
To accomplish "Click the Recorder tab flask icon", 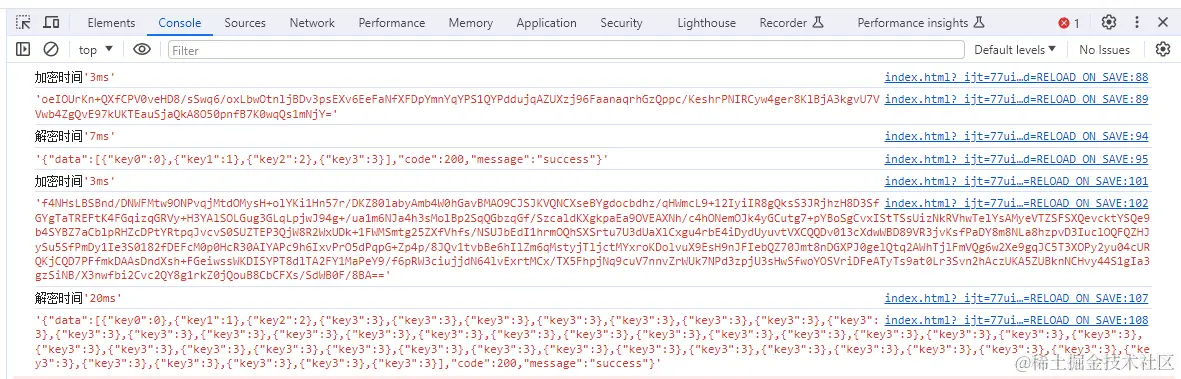I will (x=816, y=23).
